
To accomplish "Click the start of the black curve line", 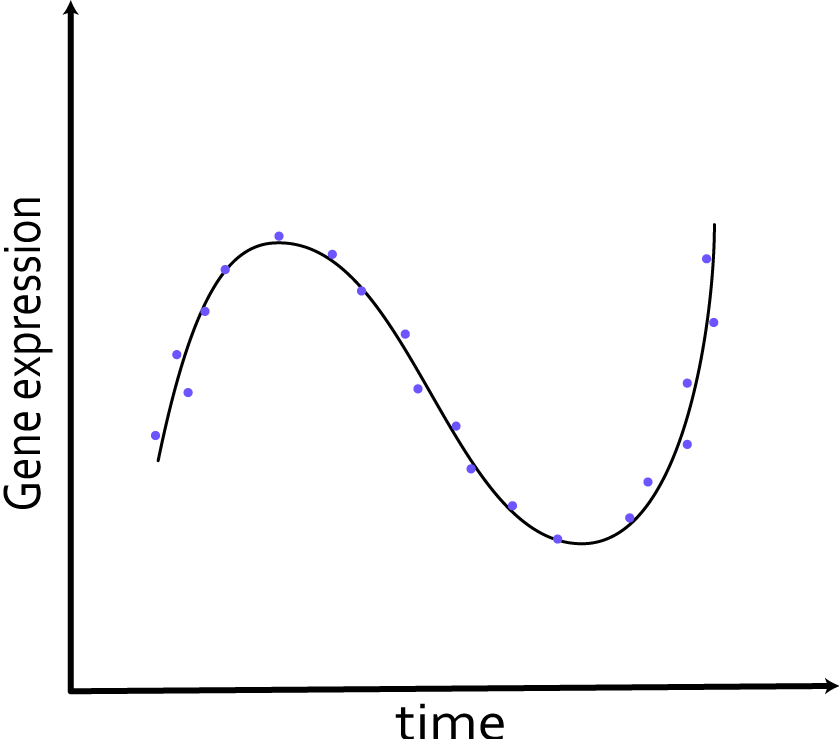I will (x=158, y=463).
